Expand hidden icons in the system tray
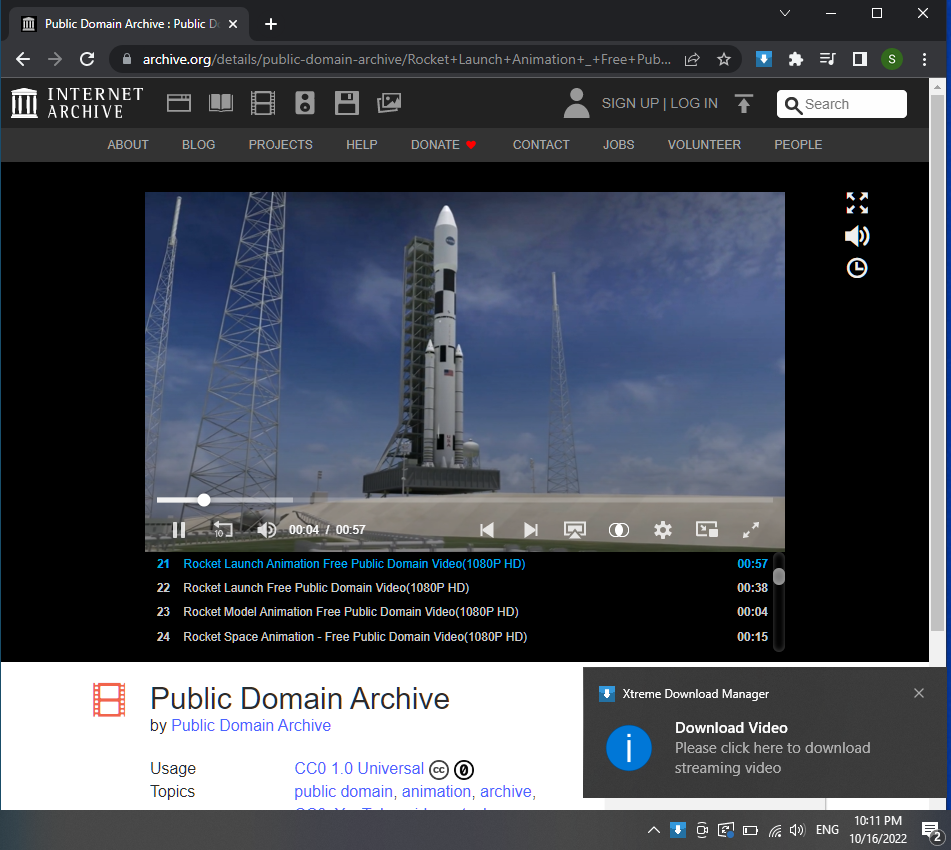The height and width of the screenshot is (850, 951). 653,830
